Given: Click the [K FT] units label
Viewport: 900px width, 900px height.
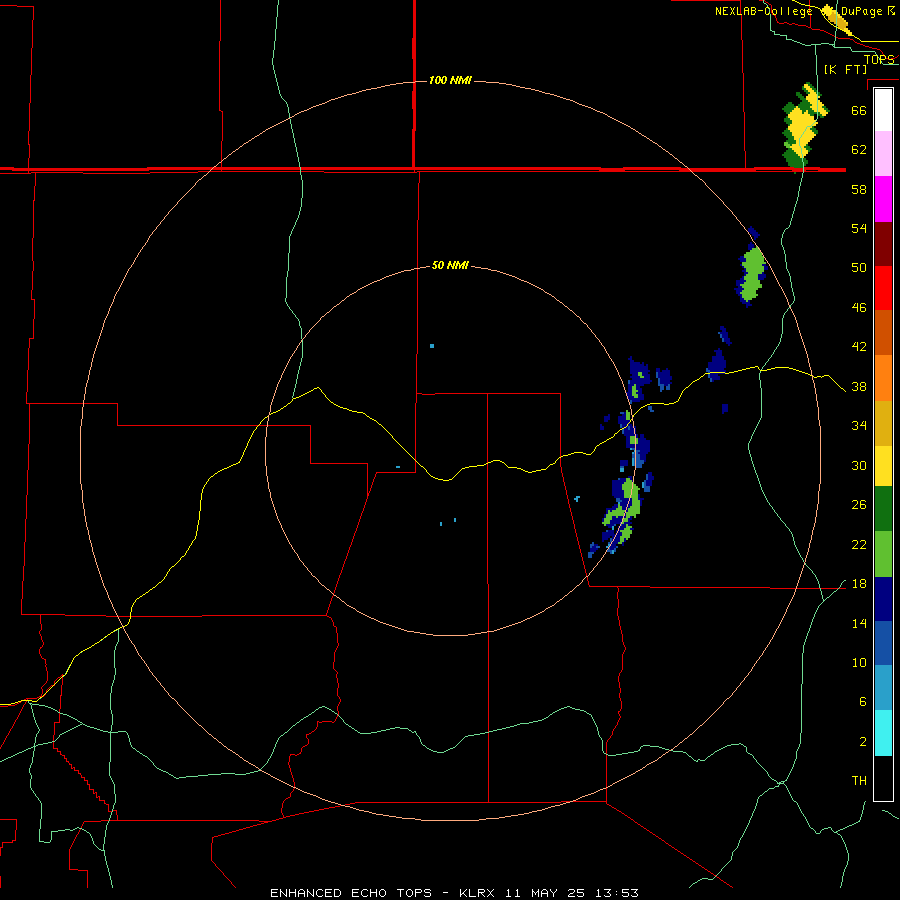Looking at the screenshot, I should [845, 69].
